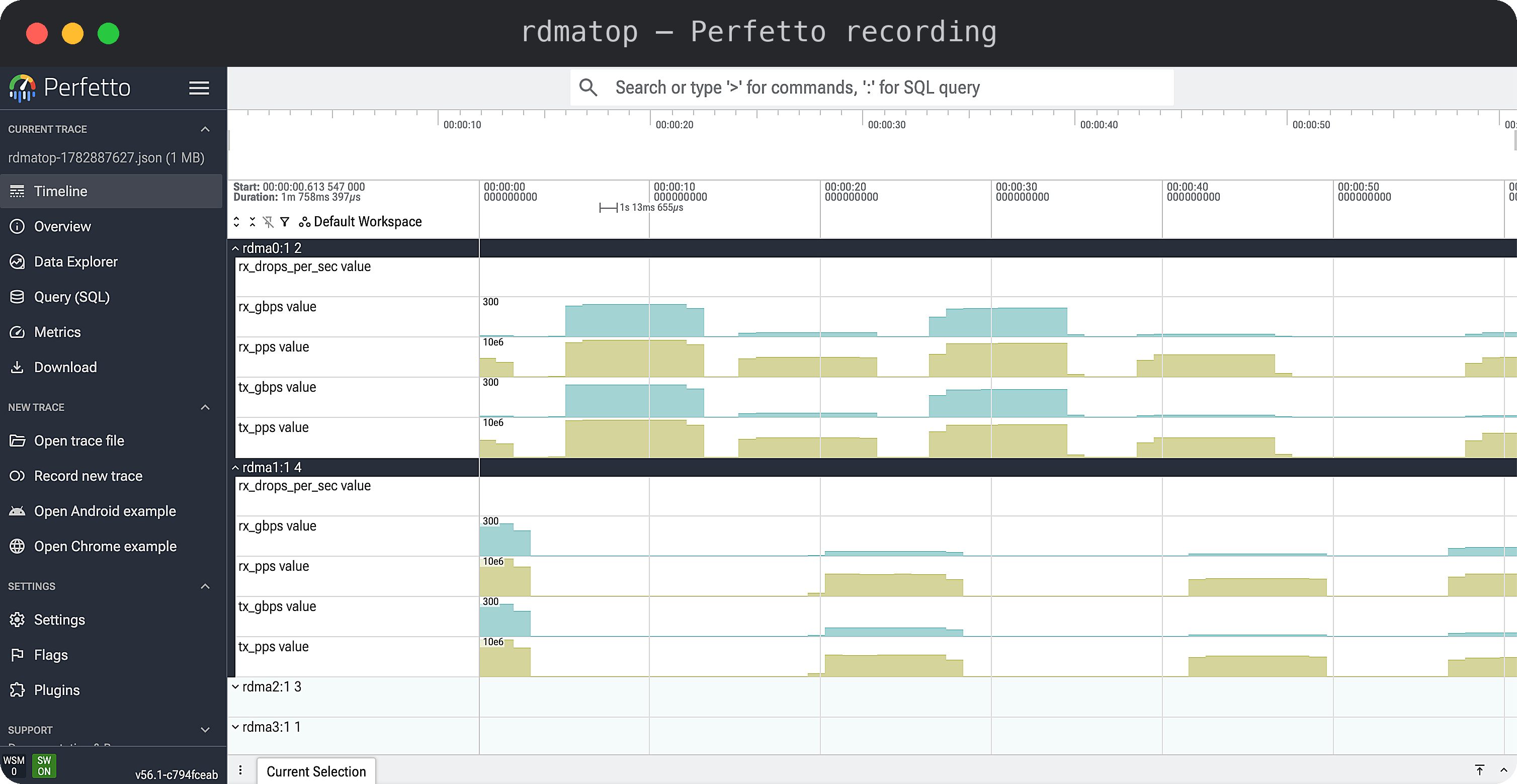The width and height of the screenshot is (1517, 784).
Task: Open Chrome example trace
Action: point(111,547)
